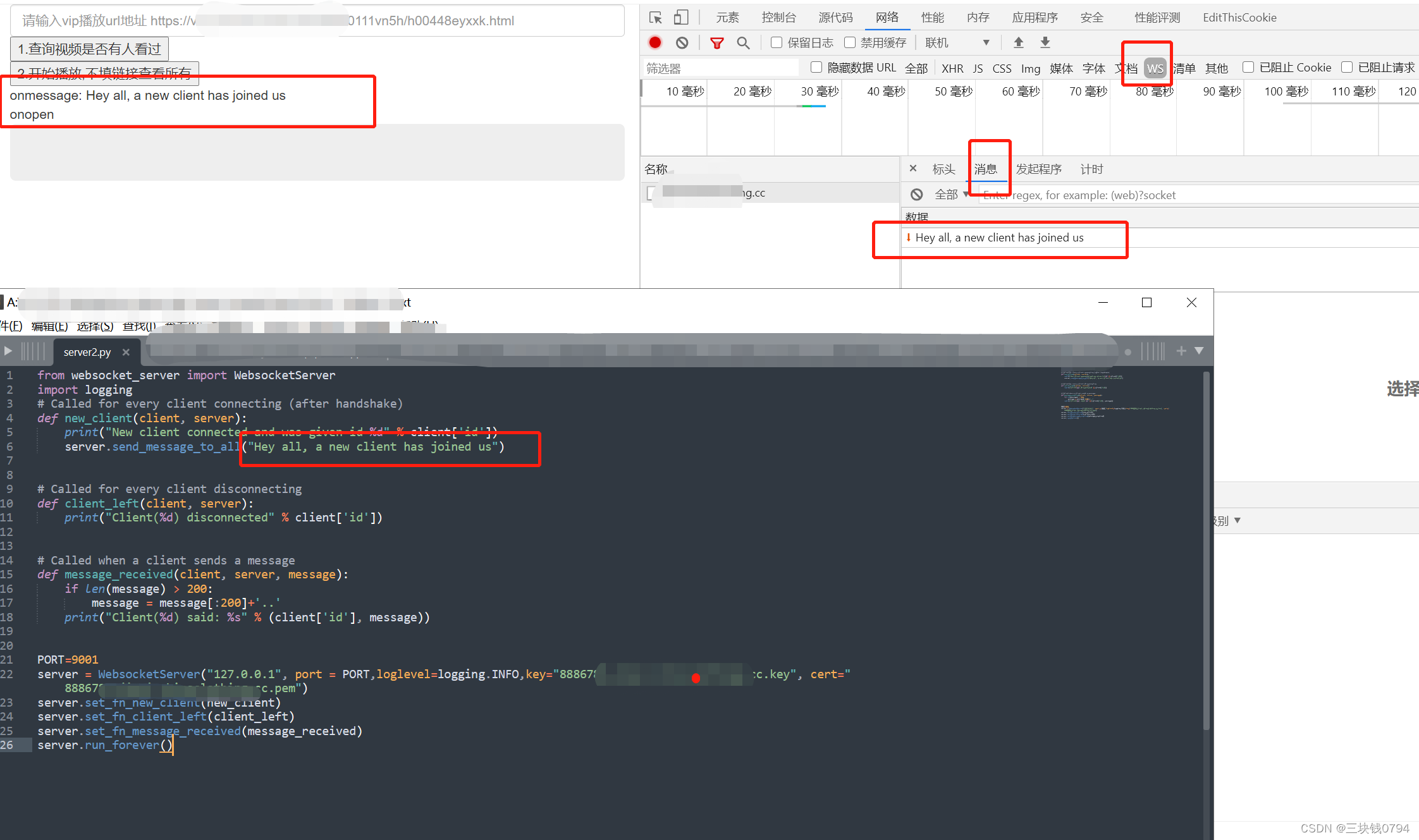Select the Hey all message row
The height and width of the screenshot is (840, 1419).
pyautogui.click(x=1160, y=238)
